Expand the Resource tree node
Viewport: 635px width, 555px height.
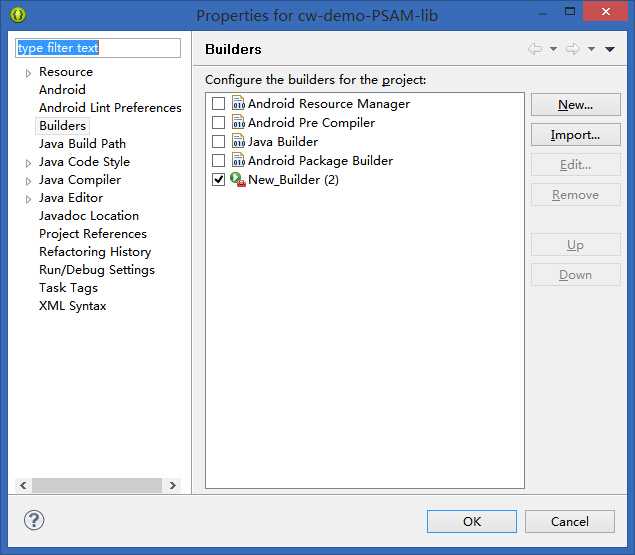[28, 73]
